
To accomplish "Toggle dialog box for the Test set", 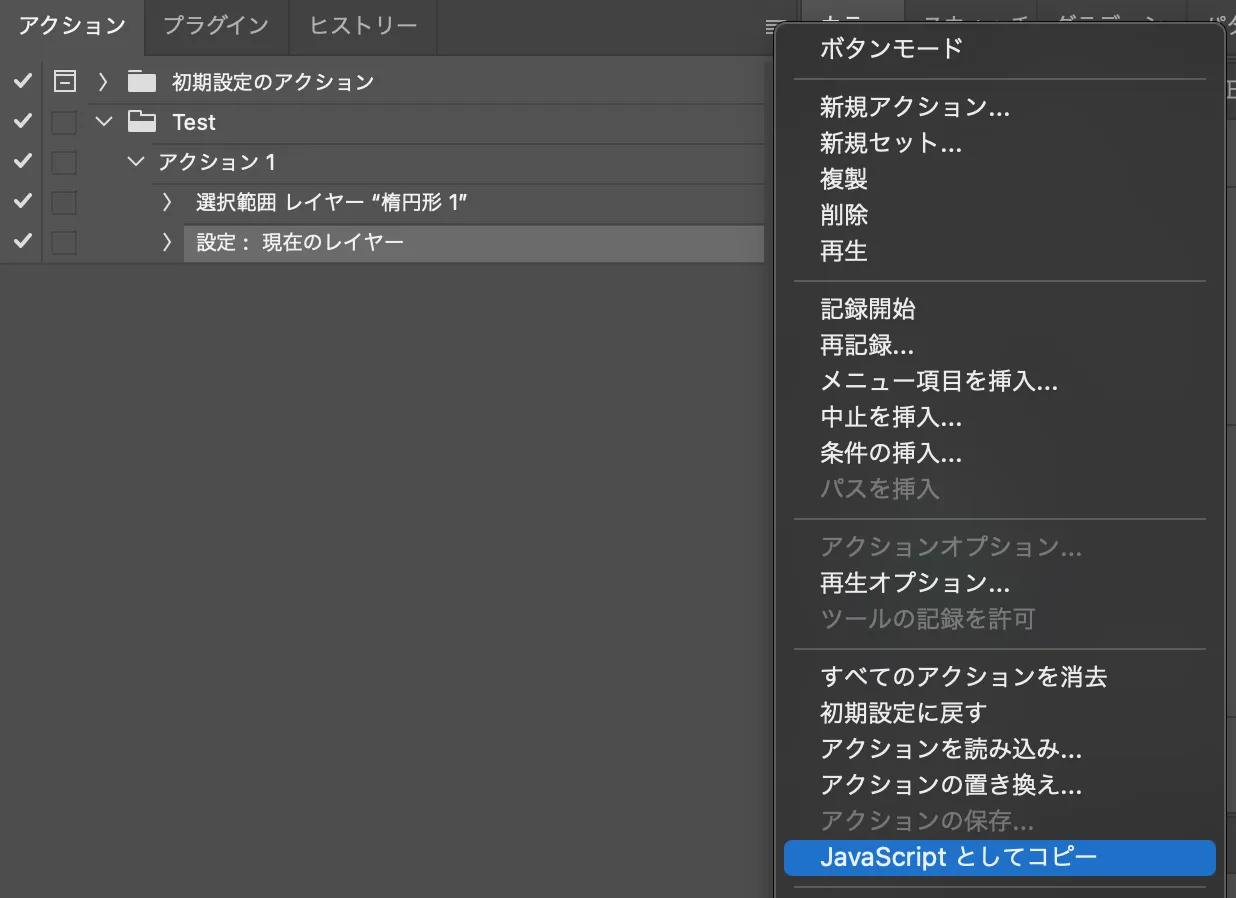I will pos(64,122).
